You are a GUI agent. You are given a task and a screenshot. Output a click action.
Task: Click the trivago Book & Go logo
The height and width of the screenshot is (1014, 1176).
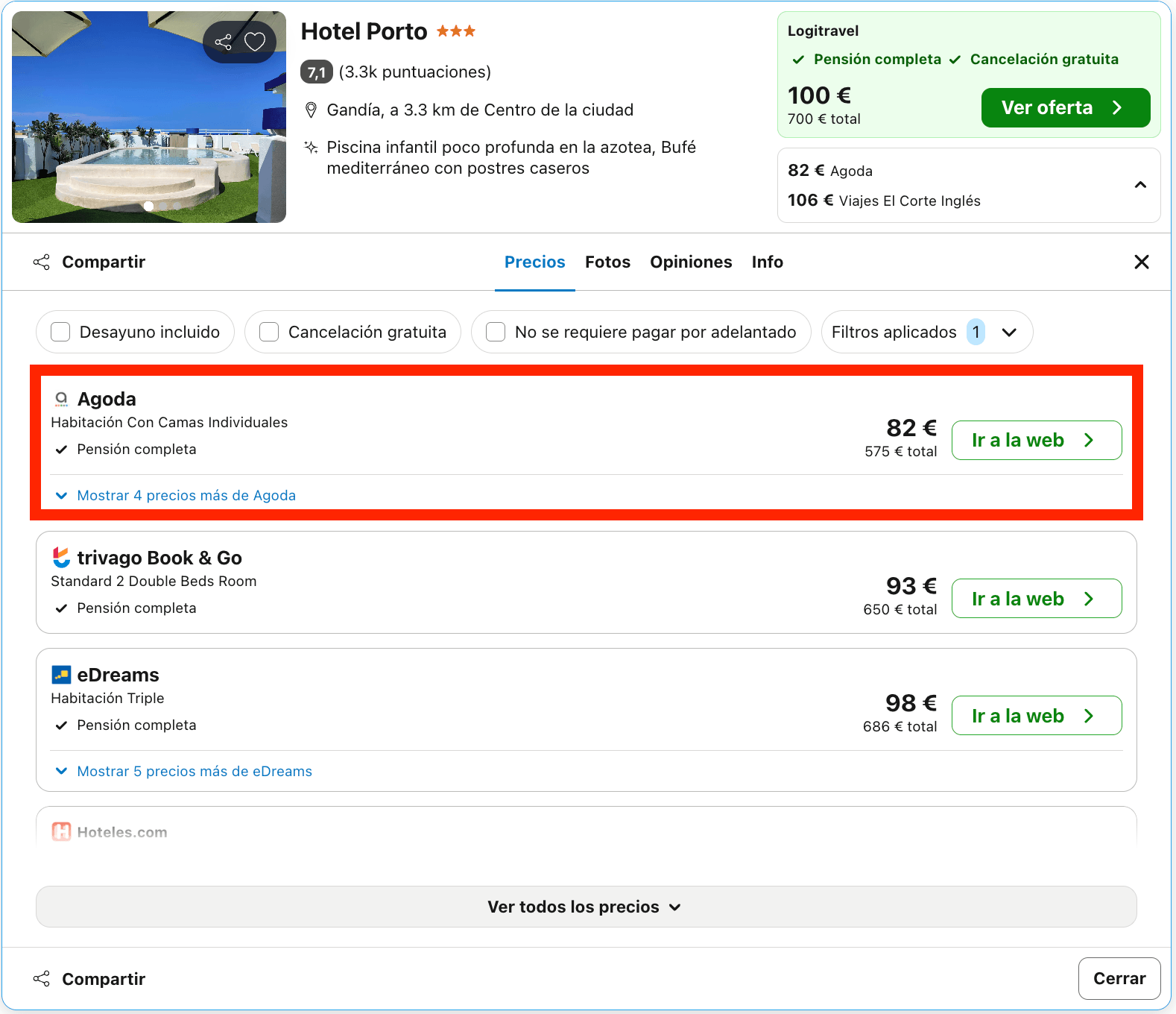(x=61, y=558)
